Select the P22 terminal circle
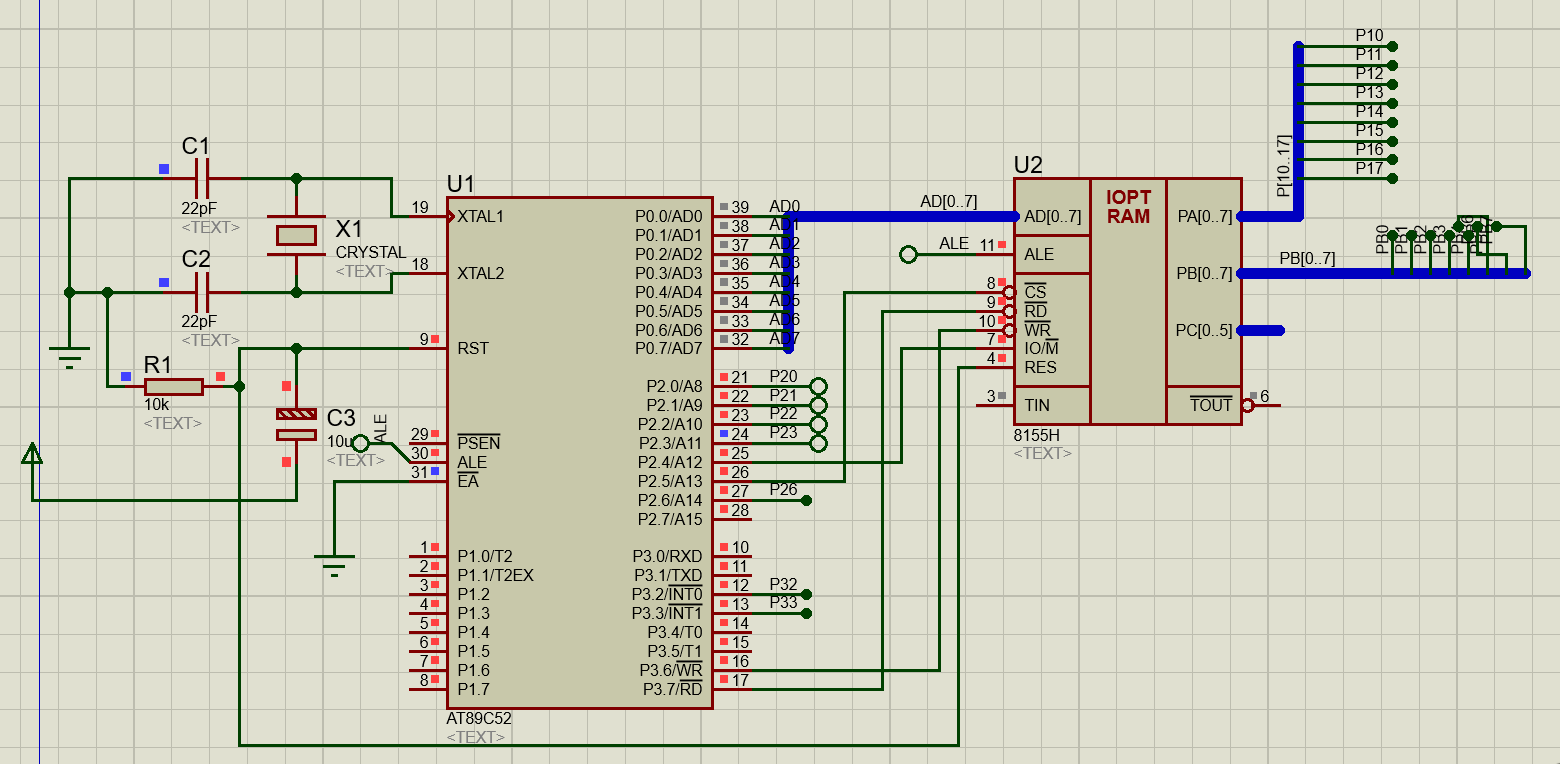1560x764 pixels. point(818,424)
